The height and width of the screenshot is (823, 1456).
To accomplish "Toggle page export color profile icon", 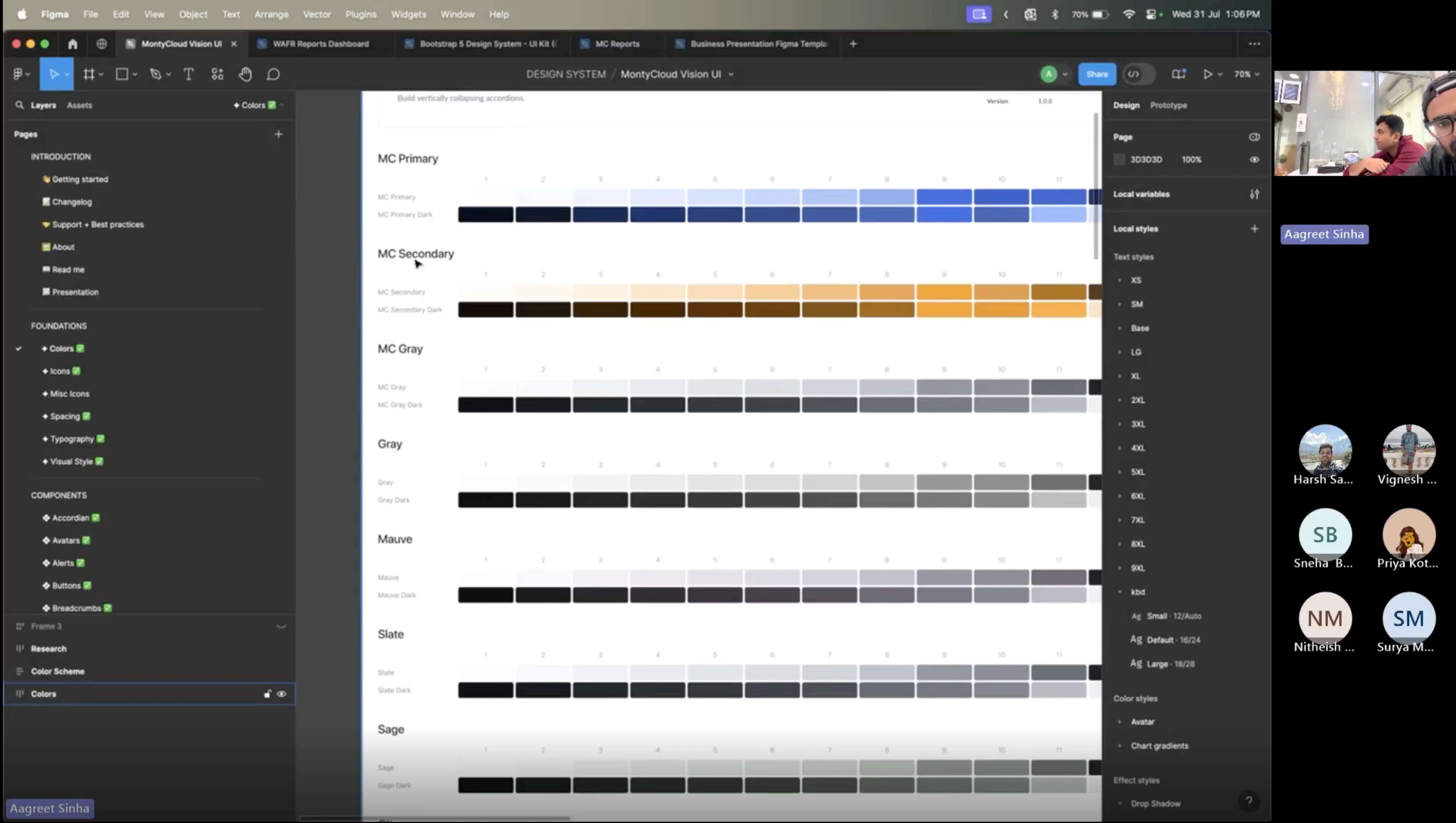I will (1254, 137).
